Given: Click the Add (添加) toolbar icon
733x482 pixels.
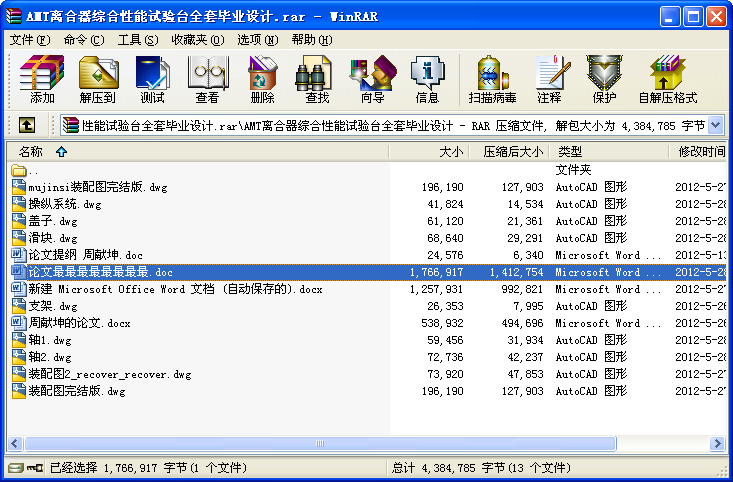Looking at the screenshot, I should pos(42,79).
